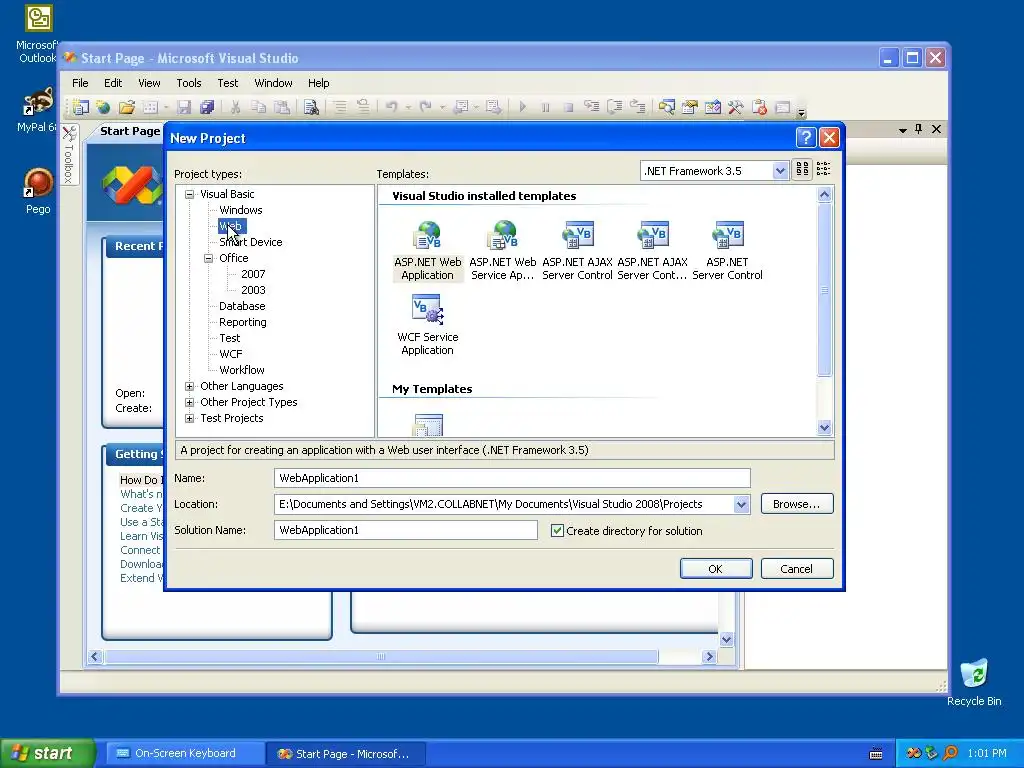Expand the Test Projects tree node
The image size is (1024, 768).
click(x=189, y=418)
